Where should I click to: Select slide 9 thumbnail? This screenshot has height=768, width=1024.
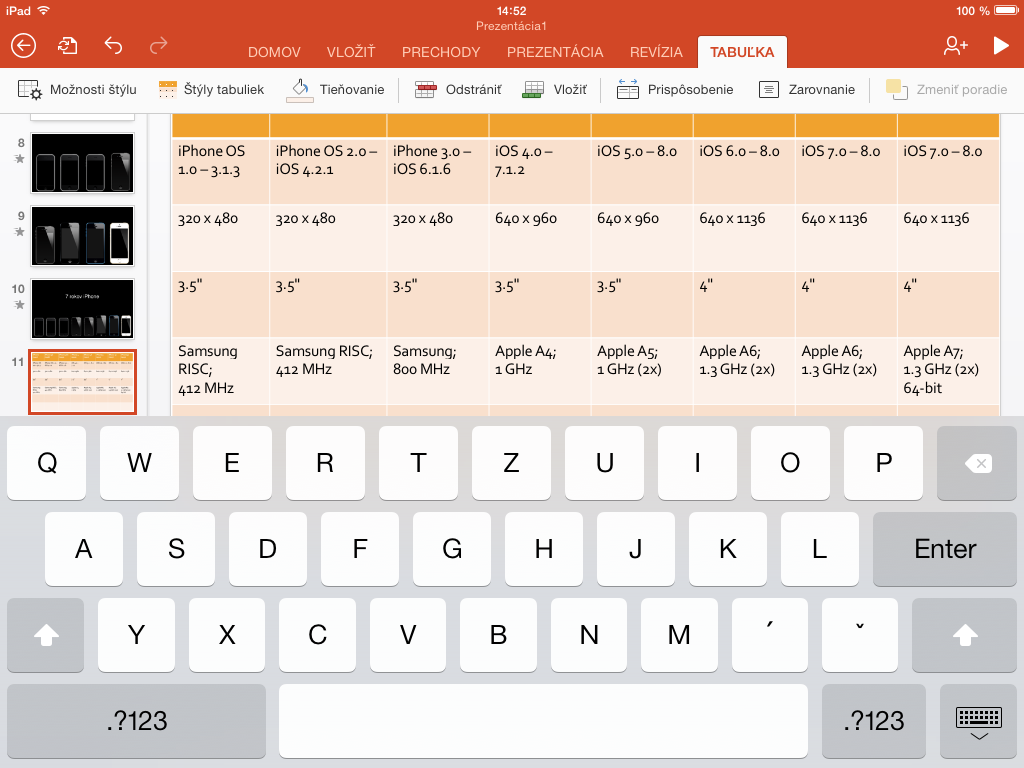[x=82, y=236]
